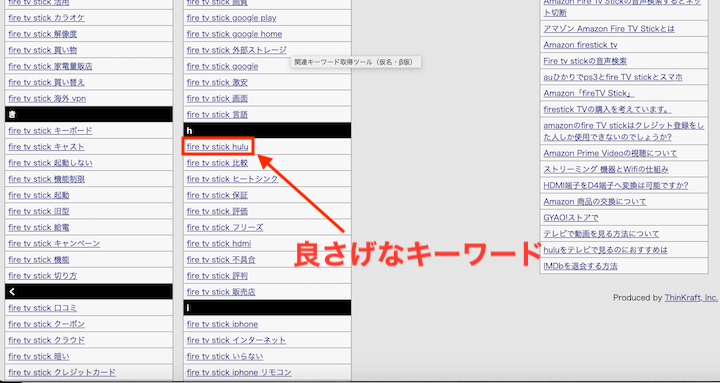This screenshot has height=383, width=720.
Task: Click the "fire tv stick カラオケ" link
Action: tap(46, 18)
